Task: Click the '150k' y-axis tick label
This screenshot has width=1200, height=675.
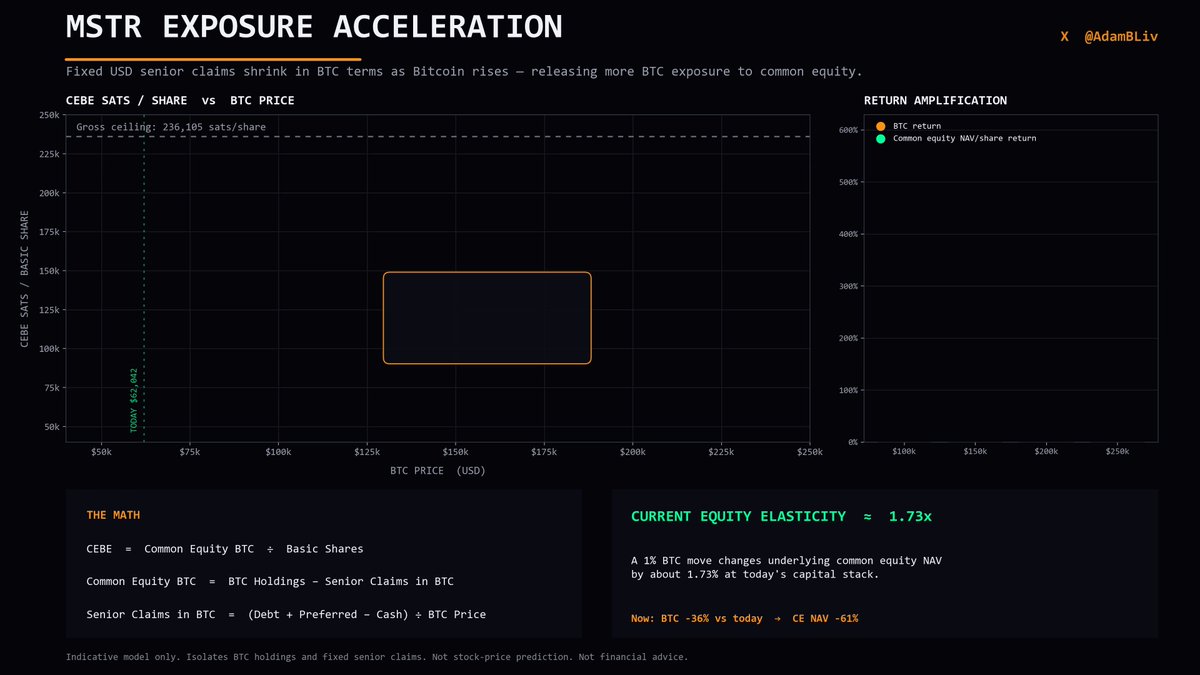Action: coord(49,271)
